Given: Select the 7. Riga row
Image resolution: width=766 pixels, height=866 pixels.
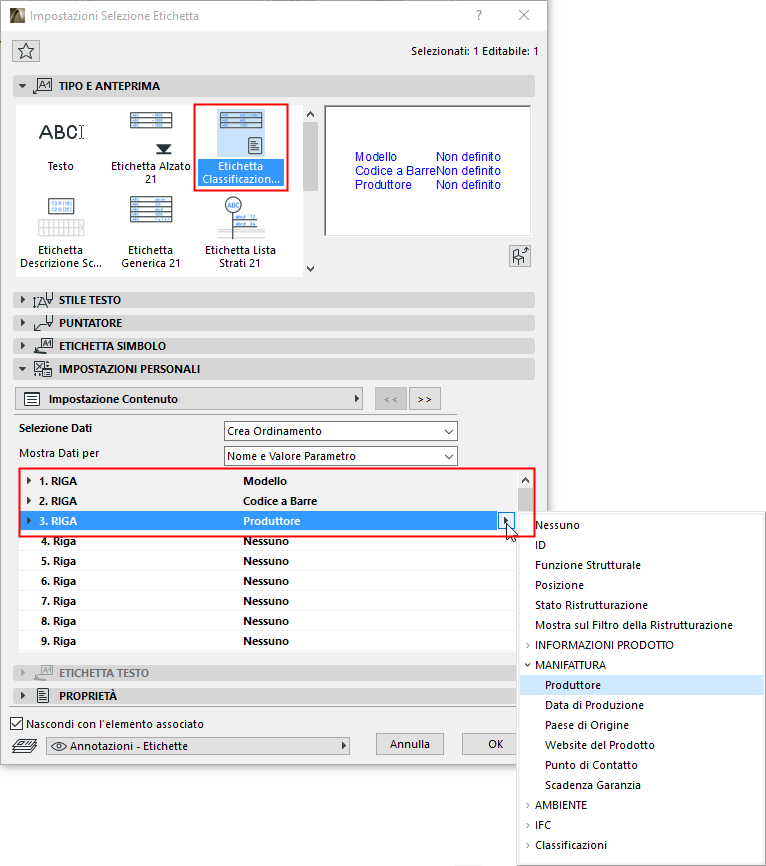Looking at the screenshot, I should tap(267, 601).
